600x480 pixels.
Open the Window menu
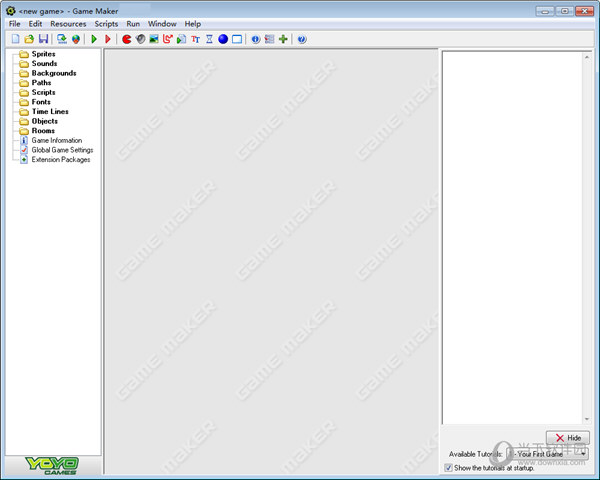[x=162, y=24]
